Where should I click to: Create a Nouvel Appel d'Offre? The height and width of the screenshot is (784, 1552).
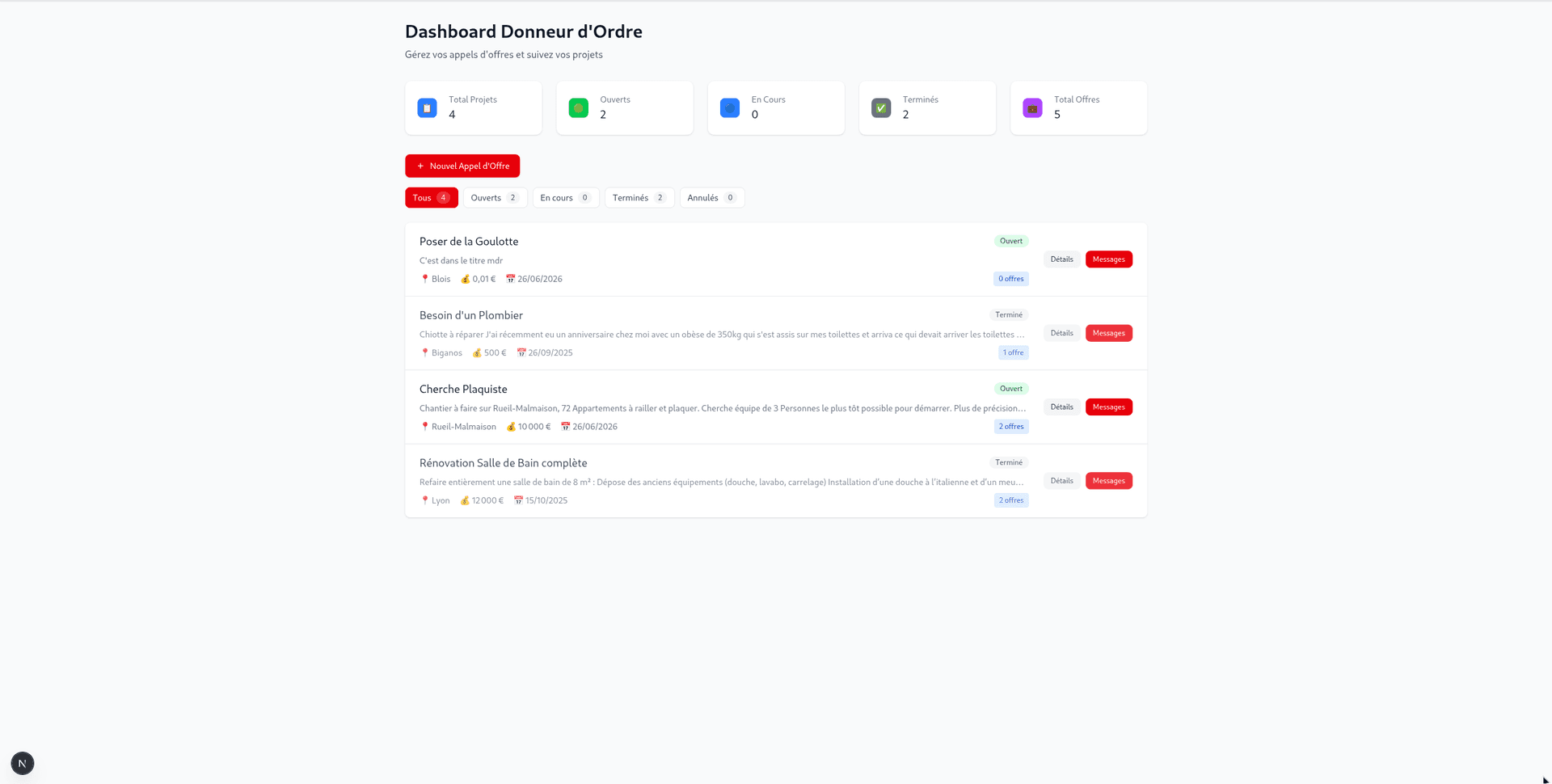coord(462,166)
